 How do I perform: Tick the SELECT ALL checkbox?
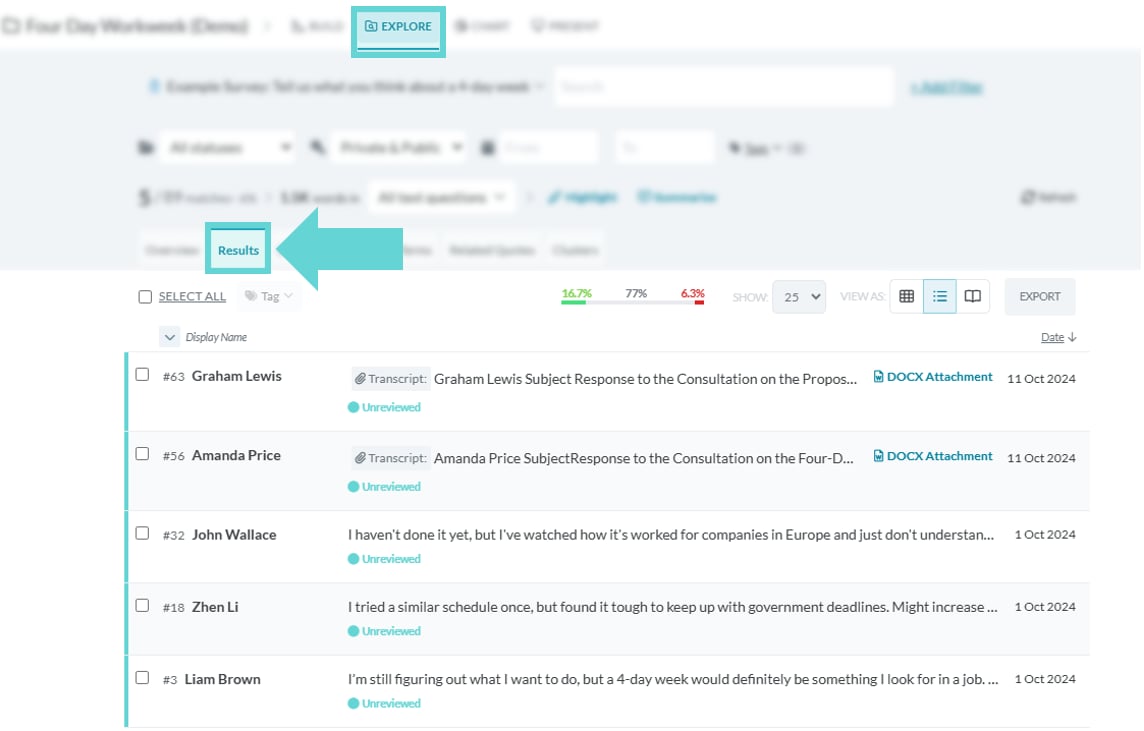tap(145, 297)
